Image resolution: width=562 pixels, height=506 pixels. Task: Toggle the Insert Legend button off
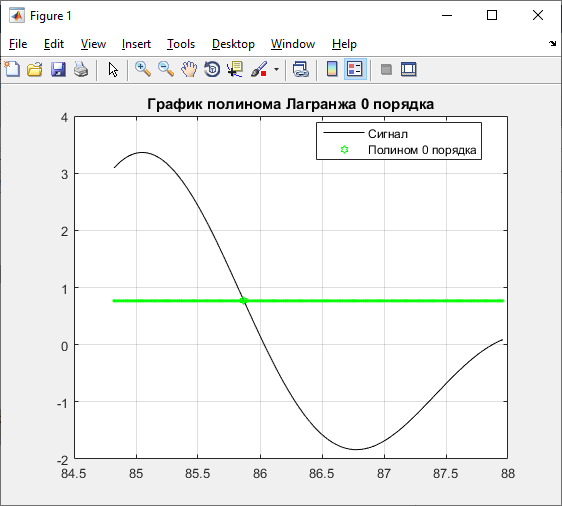click(355, 69)
